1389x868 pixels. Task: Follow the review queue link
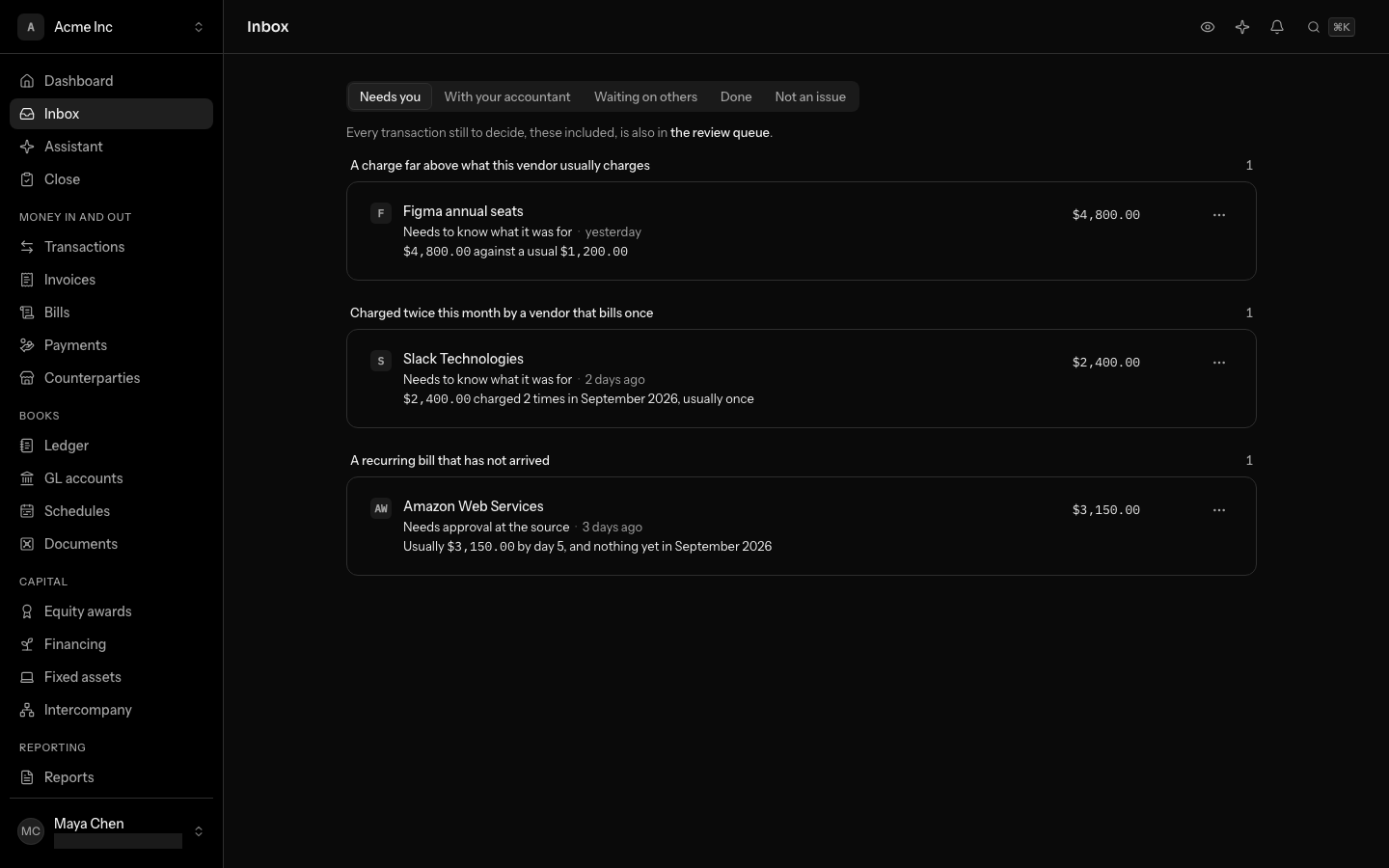(x=720, y=133)
